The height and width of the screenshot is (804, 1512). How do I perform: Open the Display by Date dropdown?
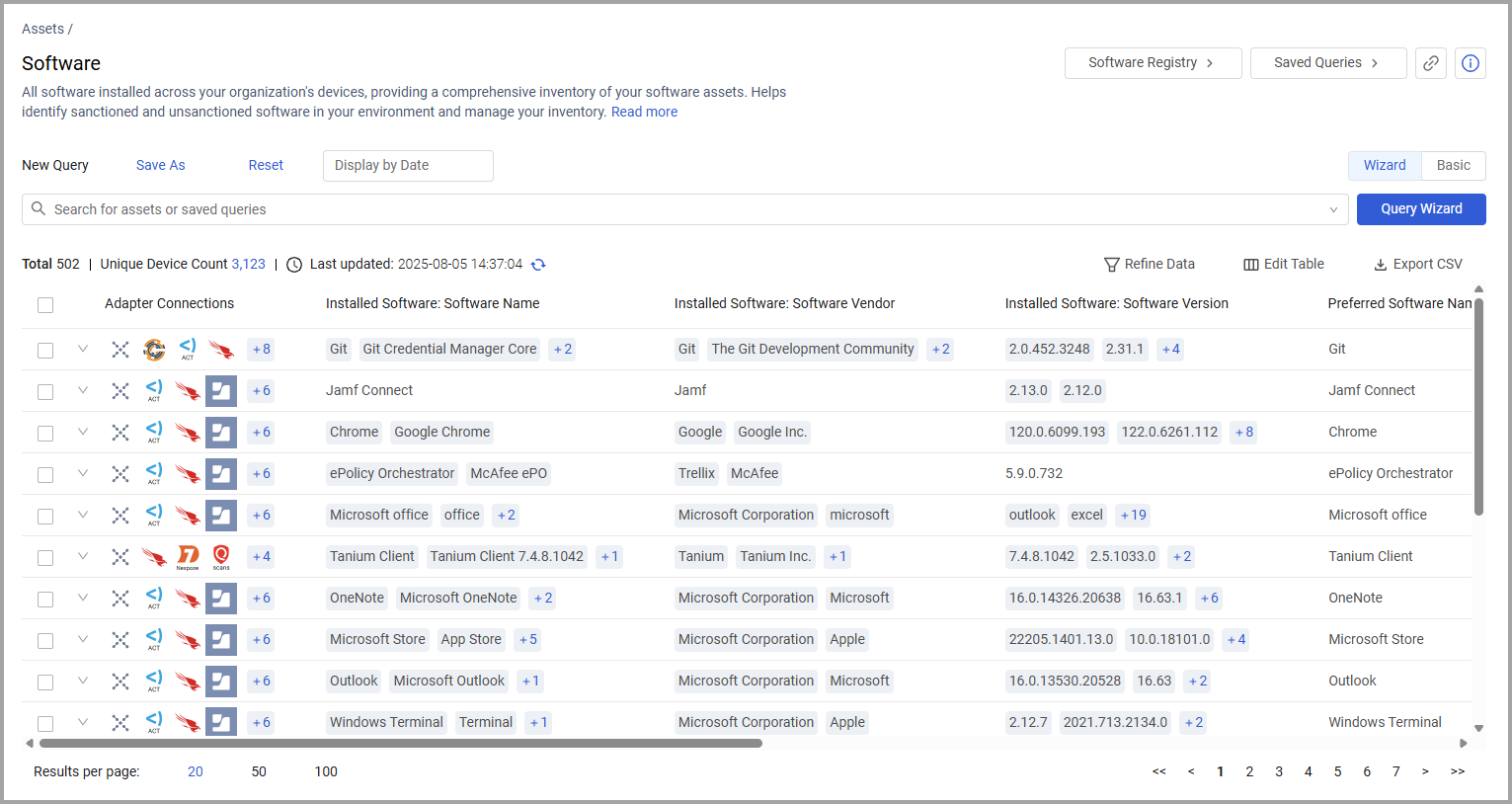click(408, 166)
